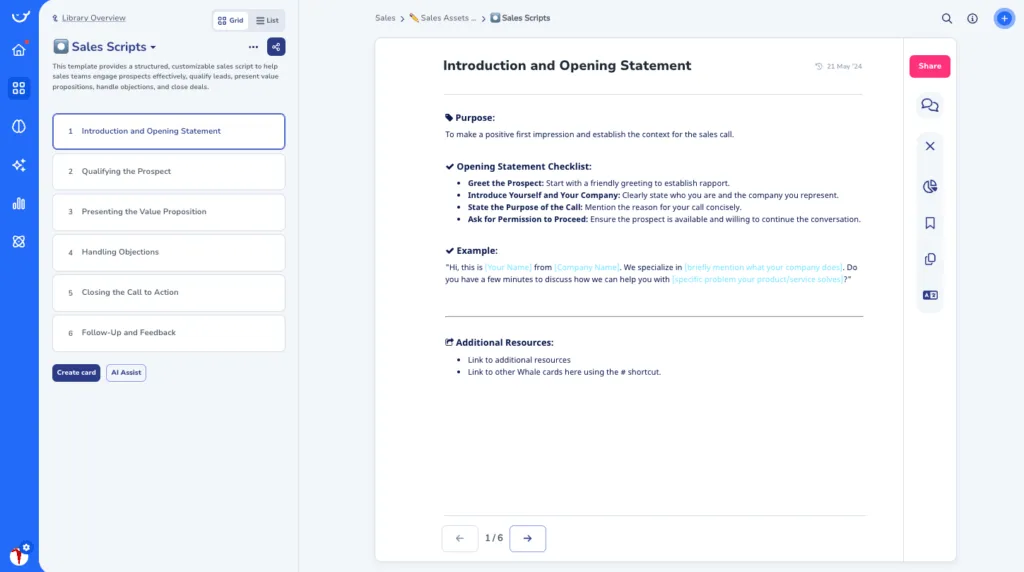
Task: Open the comments speech bubble icon
Action: (930, 105)
